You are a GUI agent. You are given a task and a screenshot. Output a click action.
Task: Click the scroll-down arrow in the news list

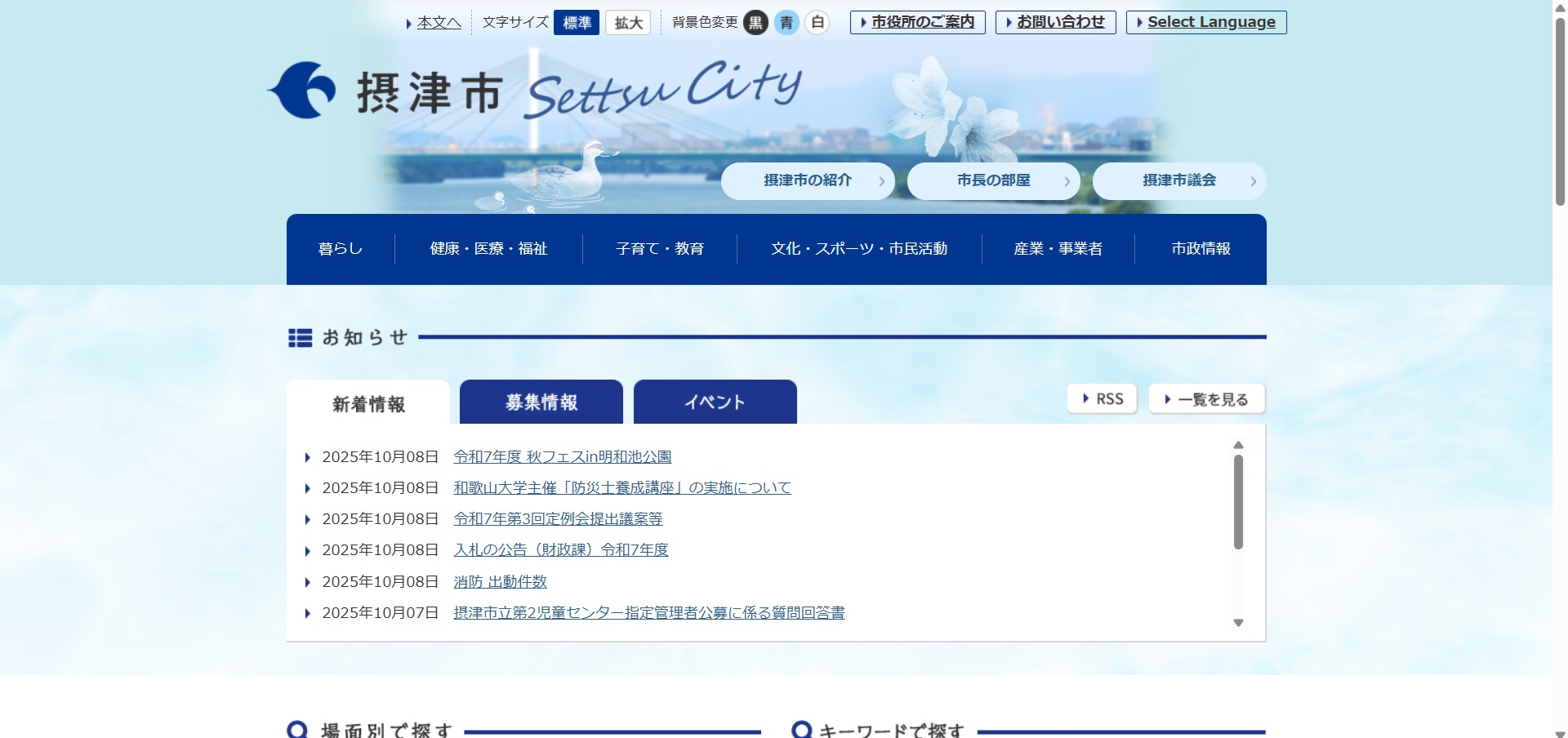click(1238, 623)
